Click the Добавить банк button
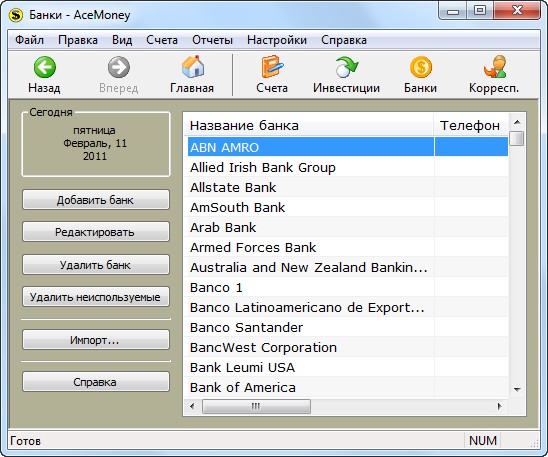 [x=96, y=200]
